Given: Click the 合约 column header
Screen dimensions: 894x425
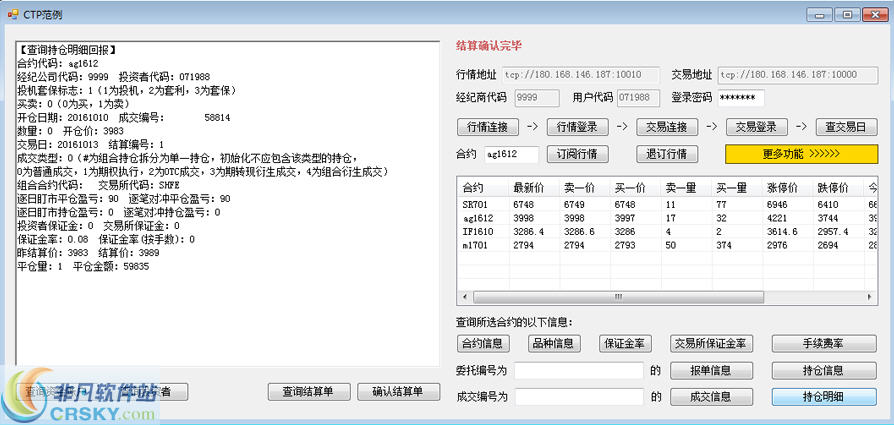Looking at the screenshot, I should click(483, 188).
